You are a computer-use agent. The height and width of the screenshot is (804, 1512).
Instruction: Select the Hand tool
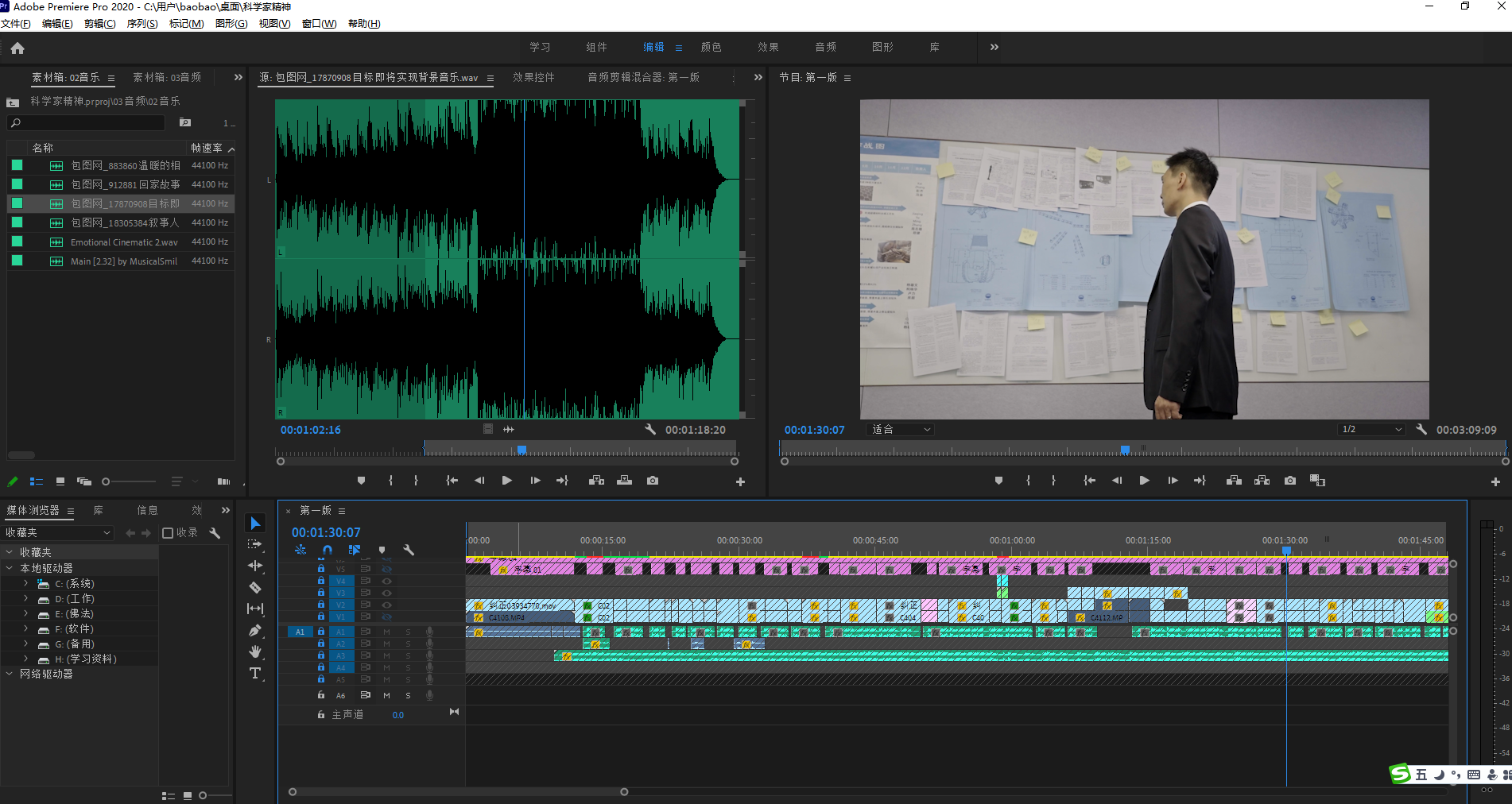pos(255,652)
